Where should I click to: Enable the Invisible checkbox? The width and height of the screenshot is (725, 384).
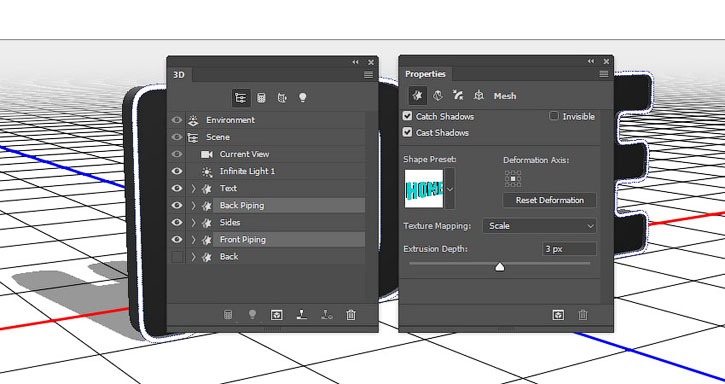click(x=553, y=116)
